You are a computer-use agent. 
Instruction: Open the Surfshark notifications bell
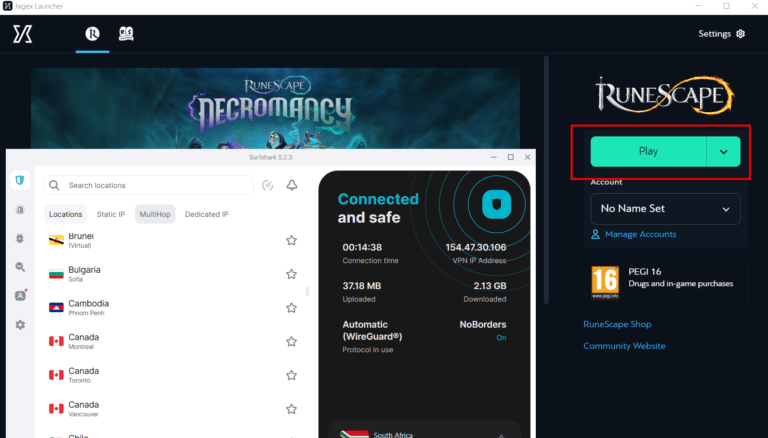(292, 185)
